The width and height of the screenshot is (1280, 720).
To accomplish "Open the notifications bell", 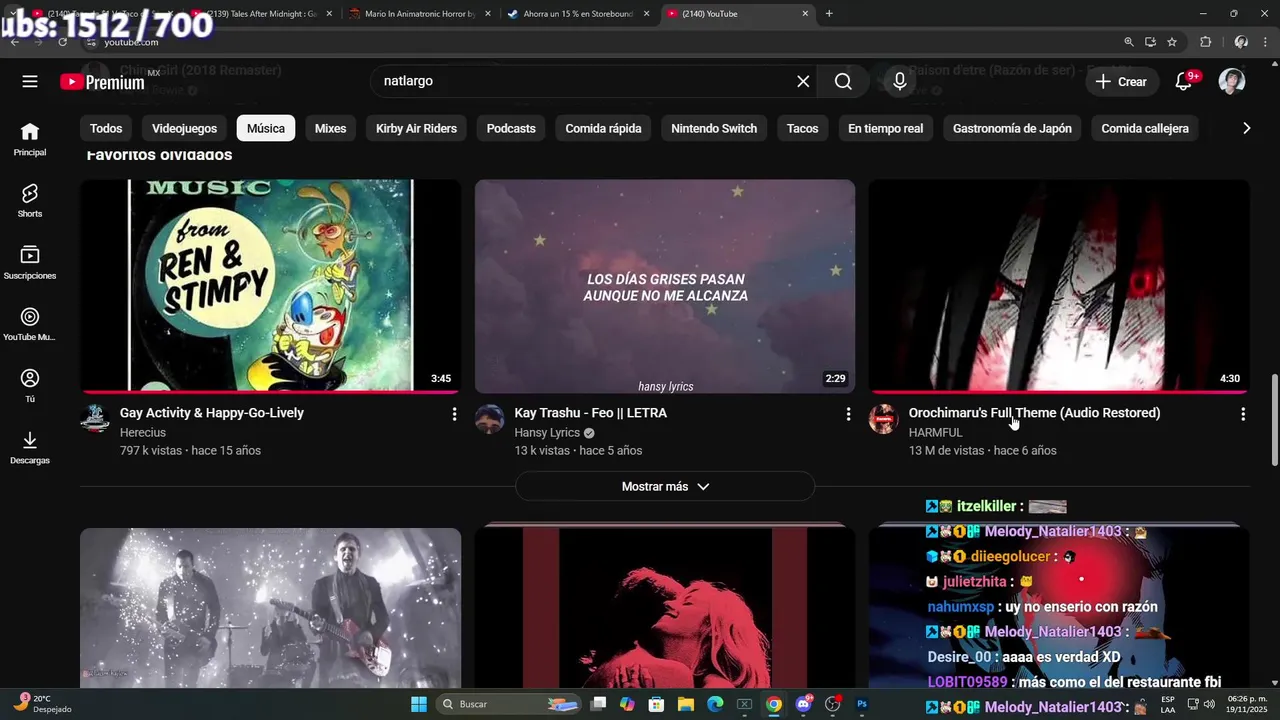I will coord(1183,82).
